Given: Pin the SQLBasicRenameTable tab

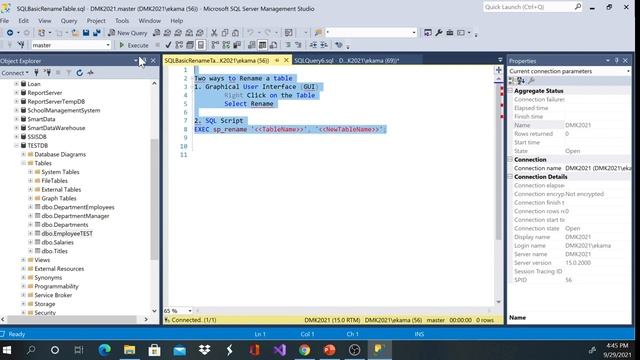Looking at the screenshot, I should pyautogui.click(x=277, y=60).
